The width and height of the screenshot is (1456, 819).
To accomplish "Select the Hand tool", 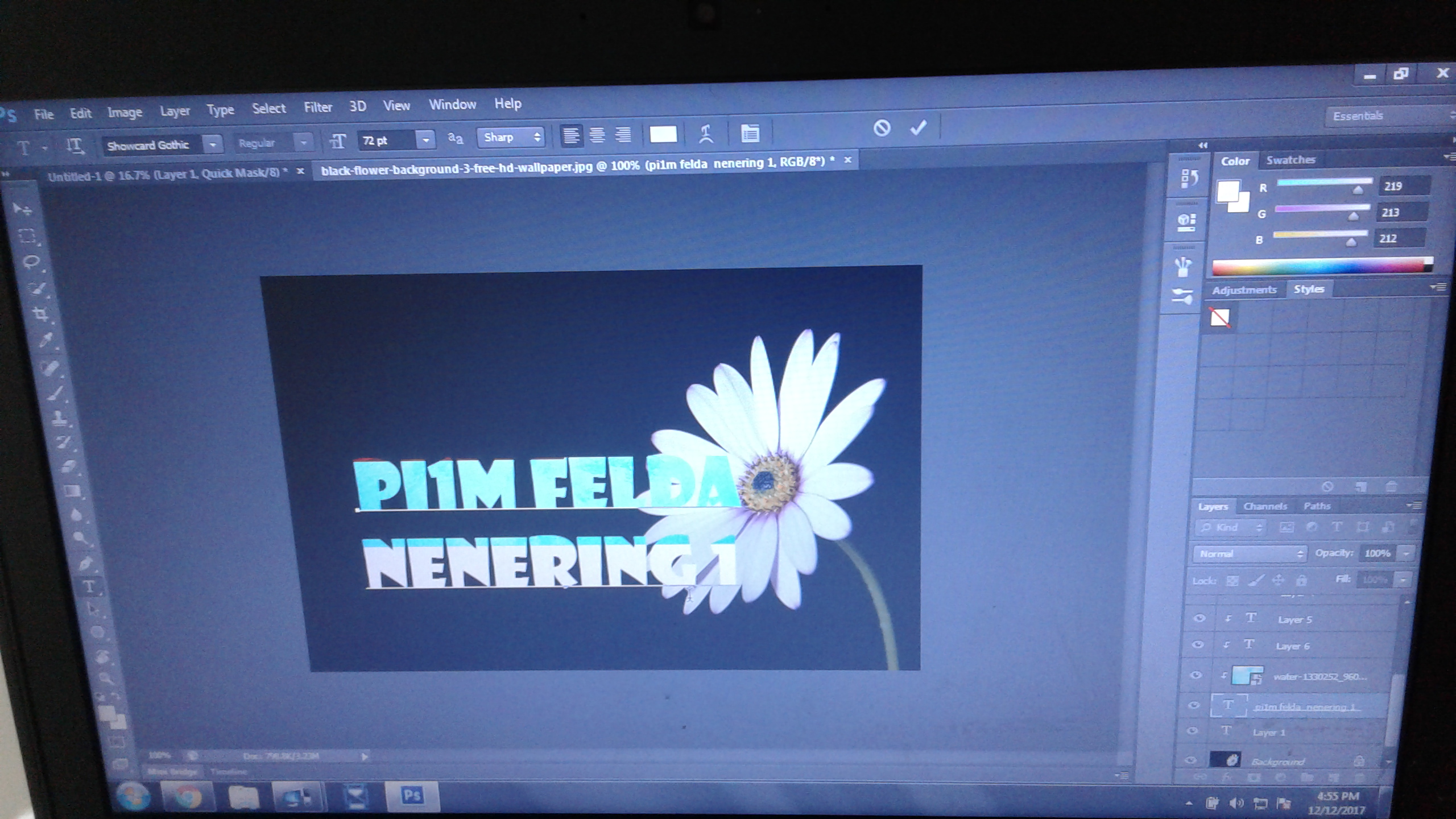I will point(102,657).
